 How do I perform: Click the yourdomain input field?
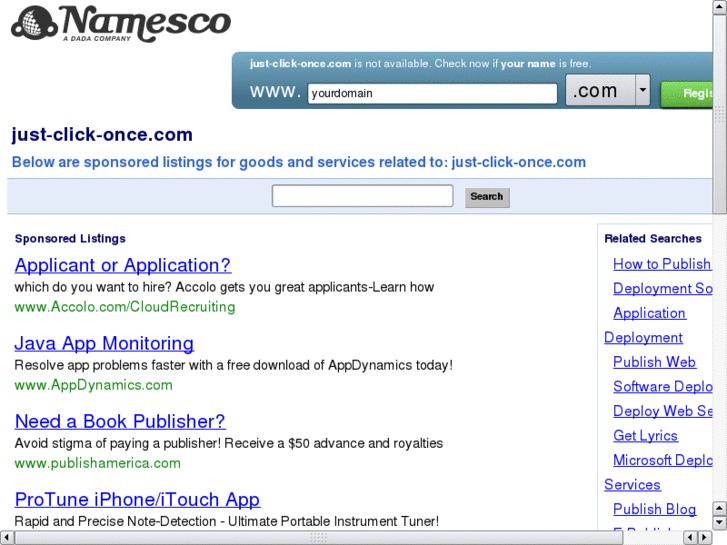pyautogui.click(x=431, y=94)
